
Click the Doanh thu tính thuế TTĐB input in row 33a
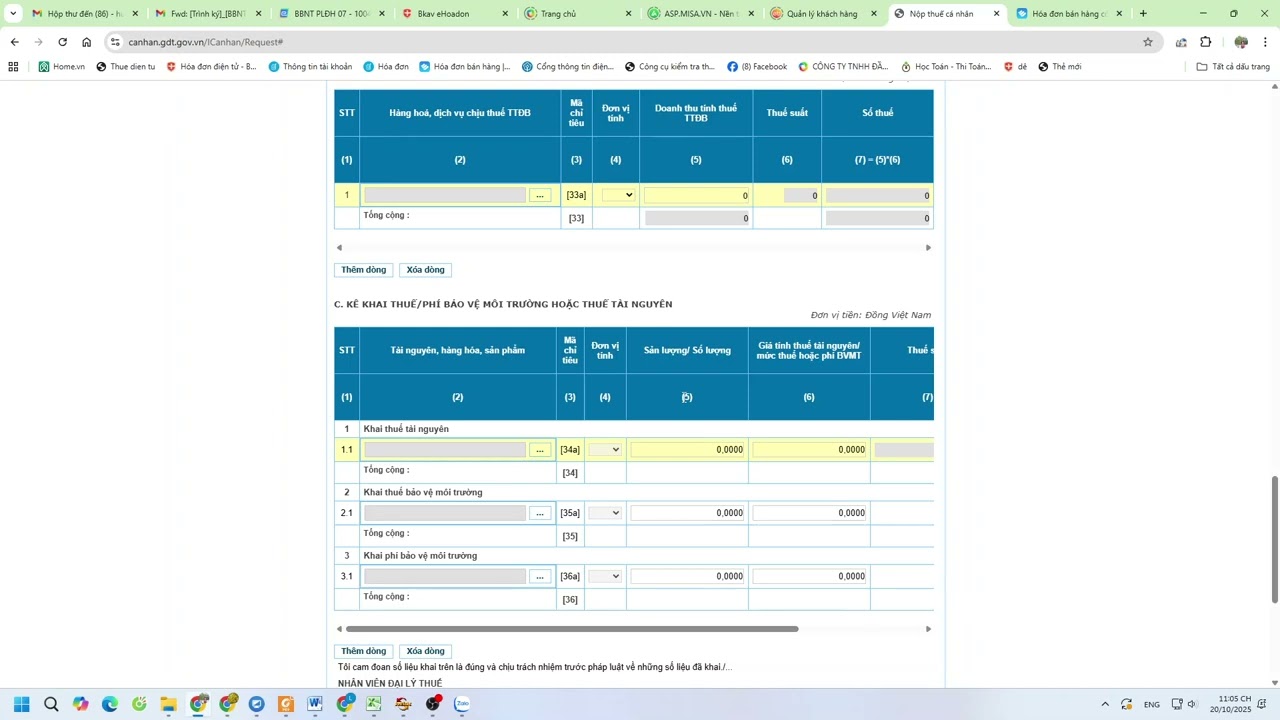pyautogui.click(x=697, y=195)
